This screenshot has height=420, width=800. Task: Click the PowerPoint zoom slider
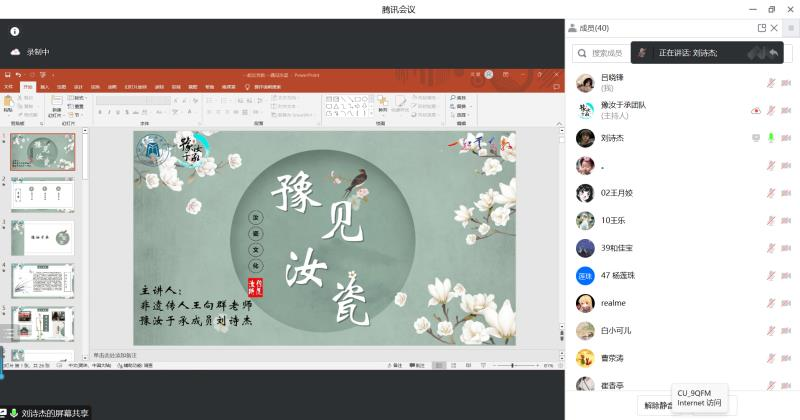pyautogui.click(x=512, y=366)
